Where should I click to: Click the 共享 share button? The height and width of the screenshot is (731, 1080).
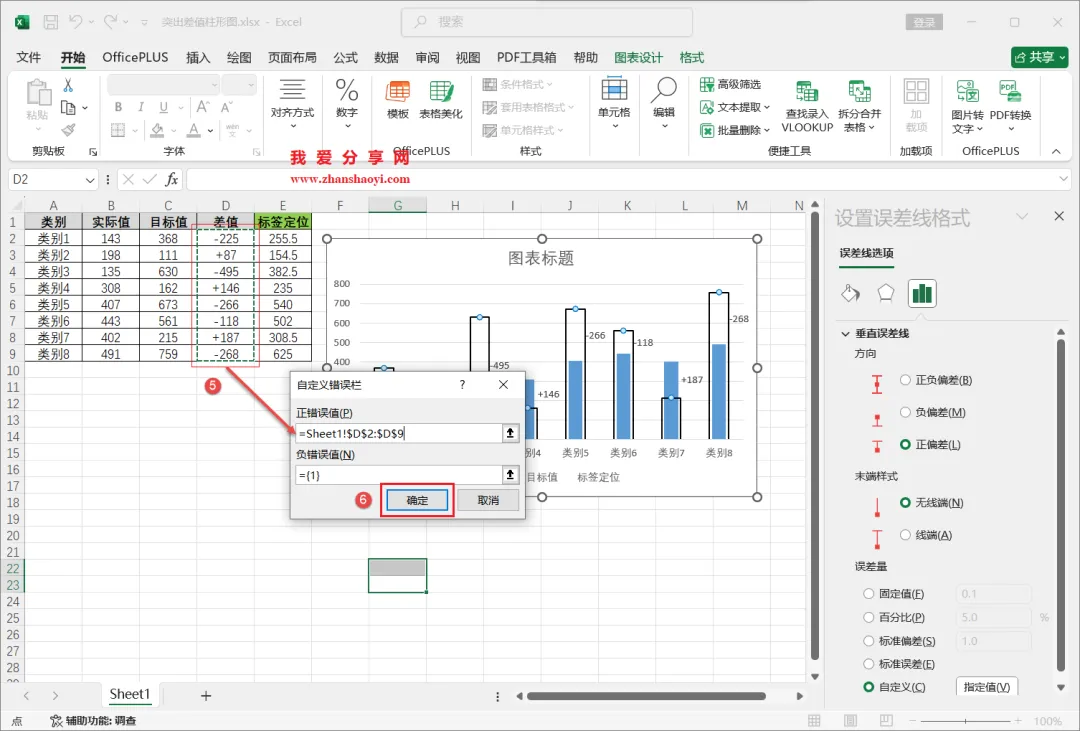tap(1039, 57)
